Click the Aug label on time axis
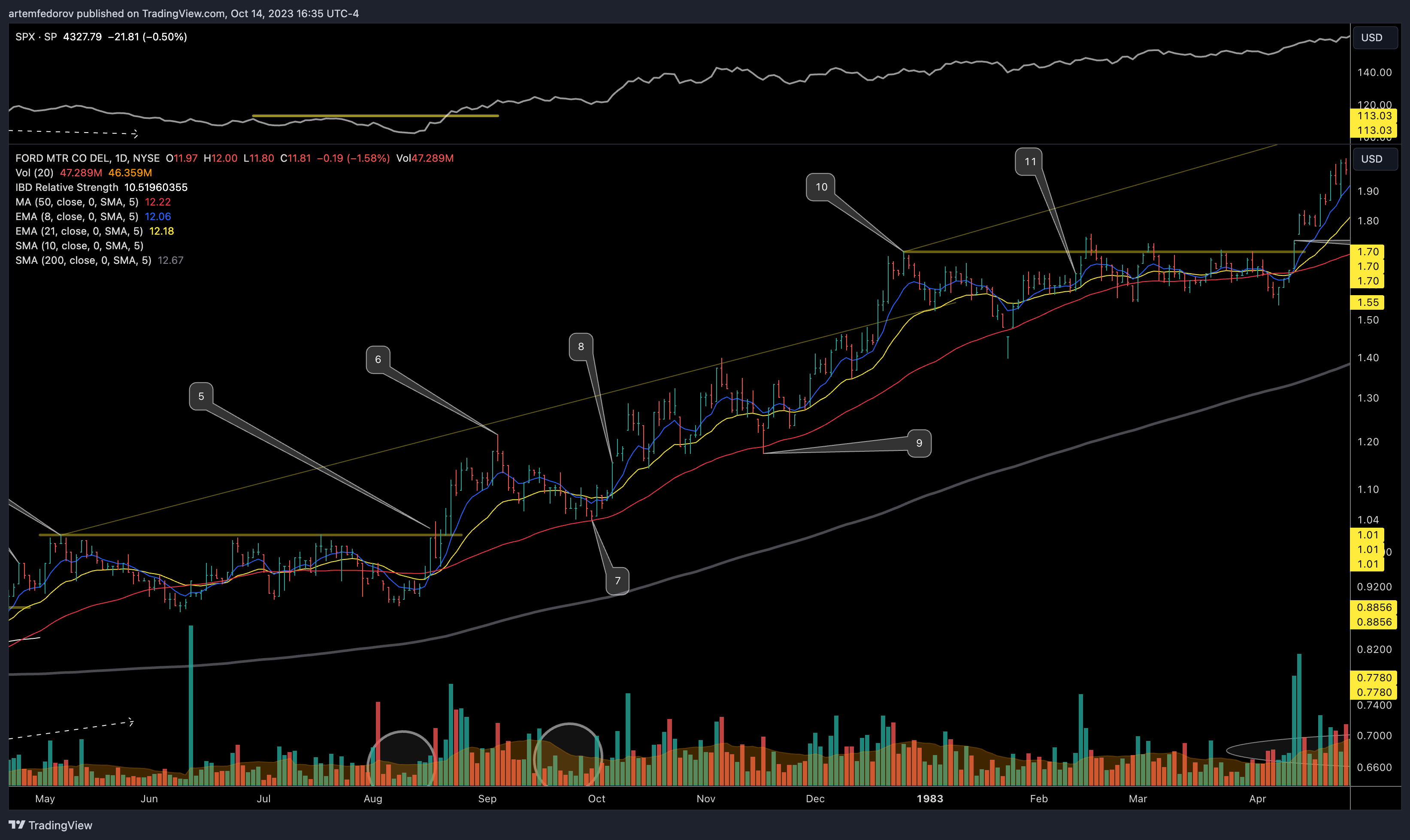Screen dimensions: 1410x840 373,799
